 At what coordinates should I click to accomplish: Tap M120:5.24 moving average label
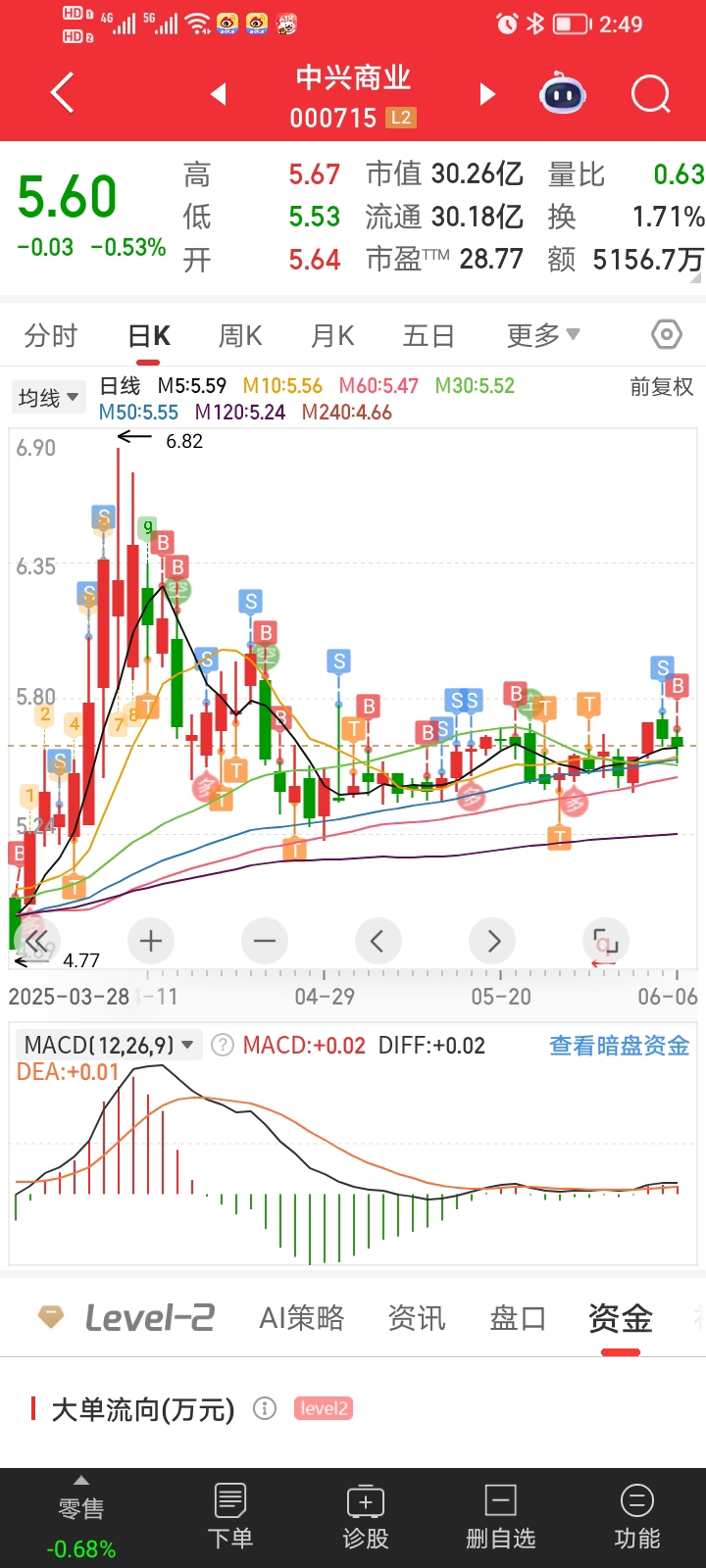(240, 413)
